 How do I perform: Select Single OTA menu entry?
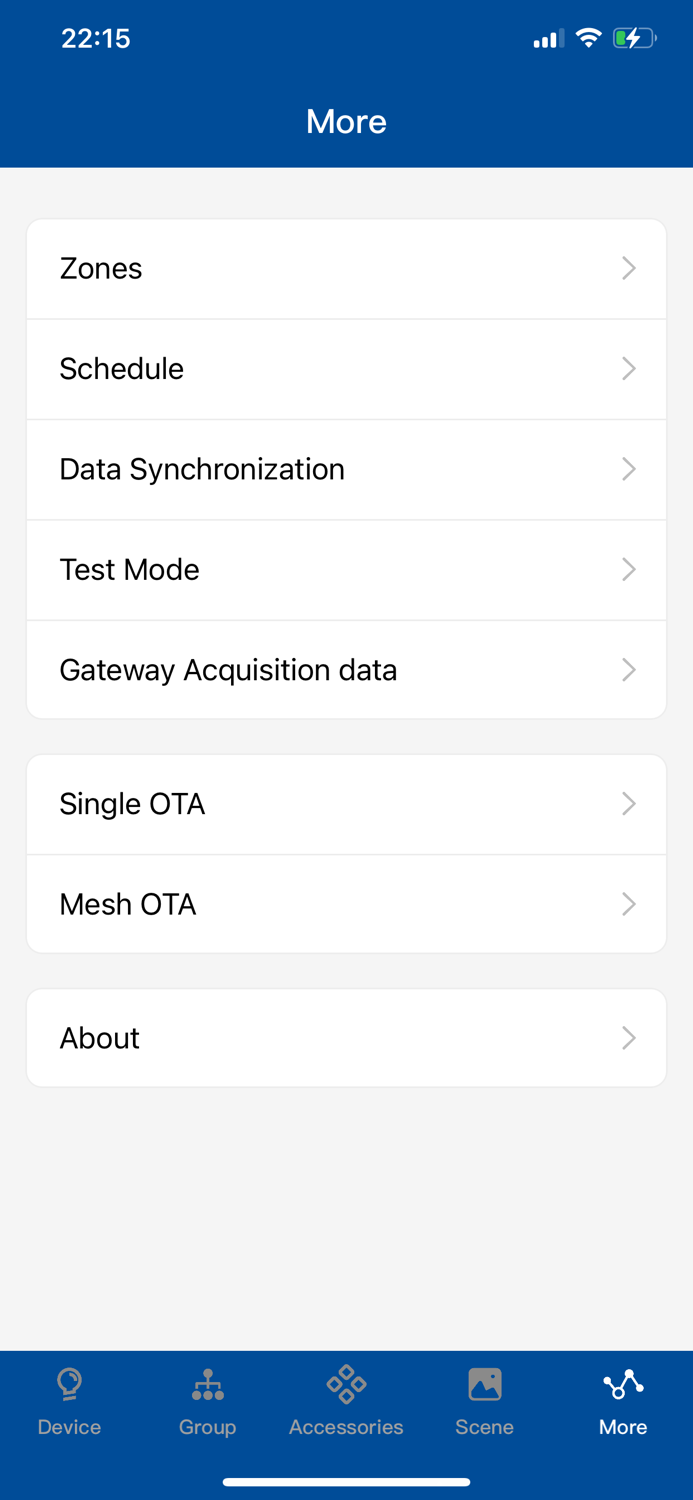132,804
